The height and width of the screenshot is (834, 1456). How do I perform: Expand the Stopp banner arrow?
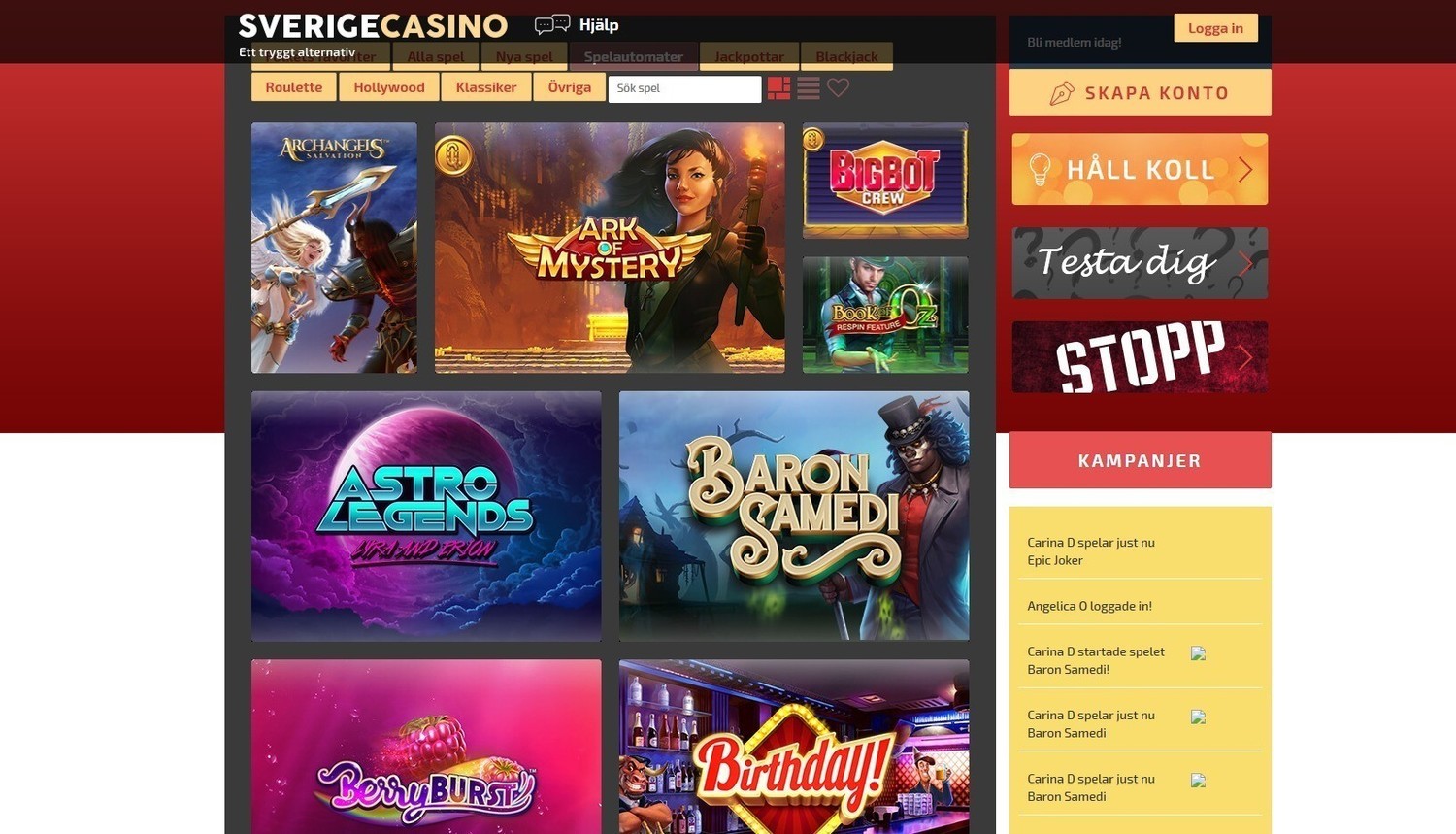pos(1245,358)
